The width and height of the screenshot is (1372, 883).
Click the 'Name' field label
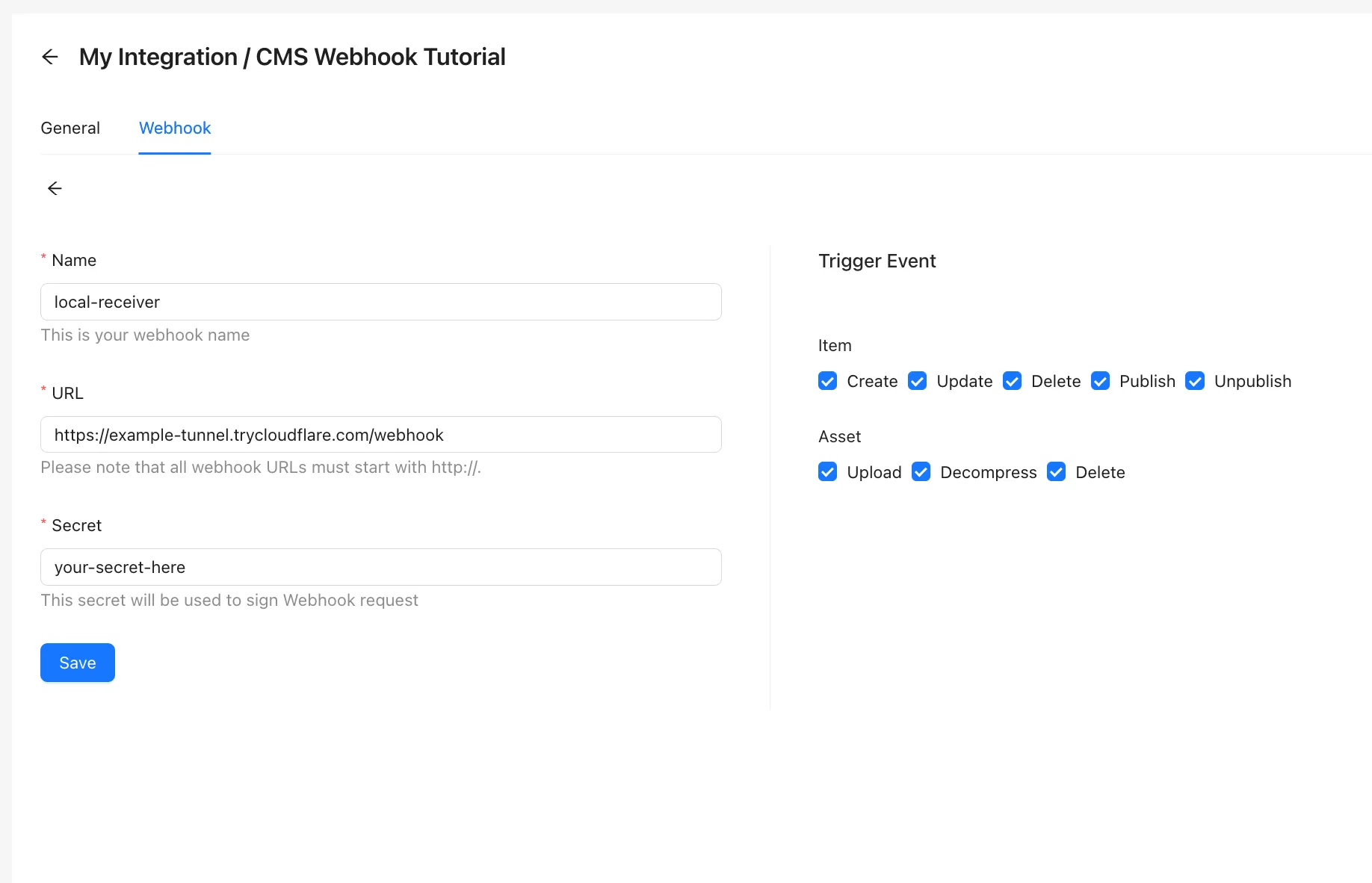point(74,260)
